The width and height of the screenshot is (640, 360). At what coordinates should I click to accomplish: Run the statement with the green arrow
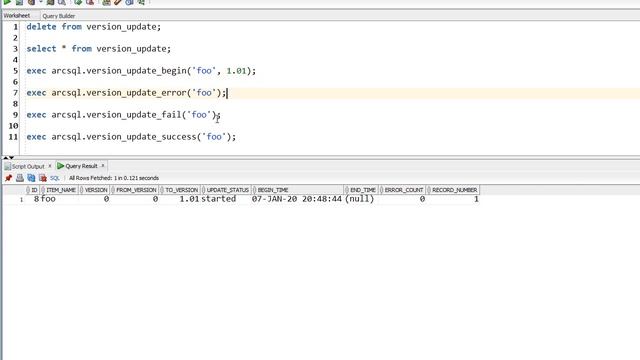[x=7, y=2]
